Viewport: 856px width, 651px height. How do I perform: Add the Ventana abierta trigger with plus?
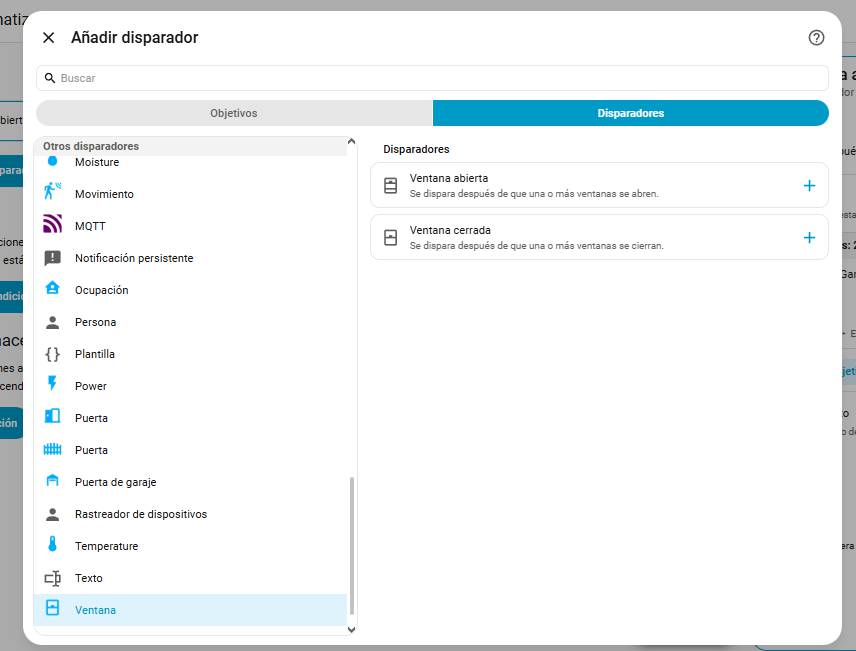809,185
